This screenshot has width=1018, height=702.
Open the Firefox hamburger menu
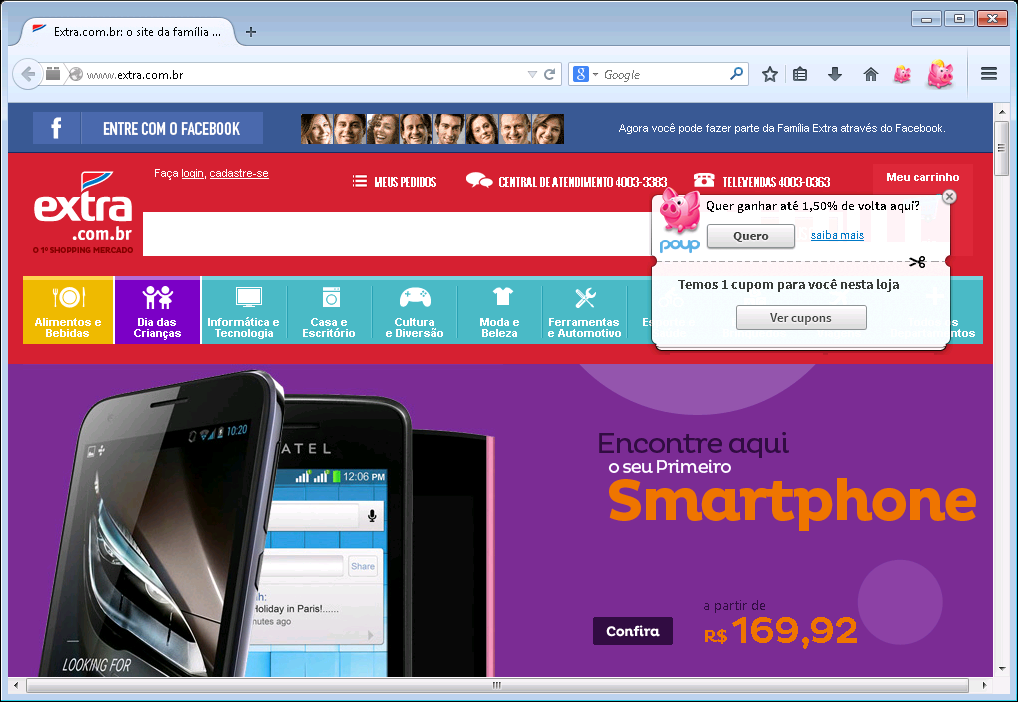989,74
